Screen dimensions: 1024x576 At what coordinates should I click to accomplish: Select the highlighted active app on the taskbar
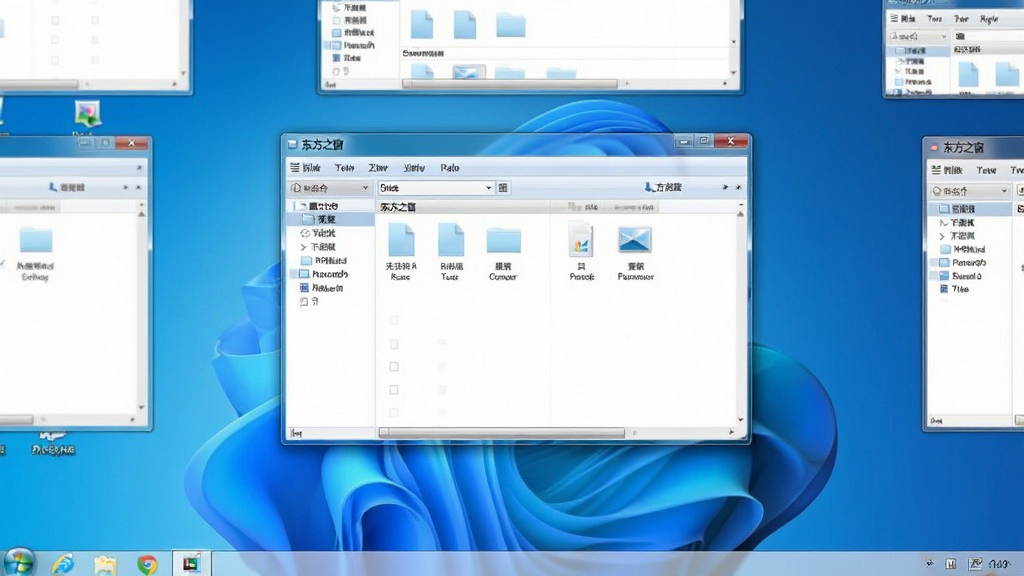click(x=191, y=564)
